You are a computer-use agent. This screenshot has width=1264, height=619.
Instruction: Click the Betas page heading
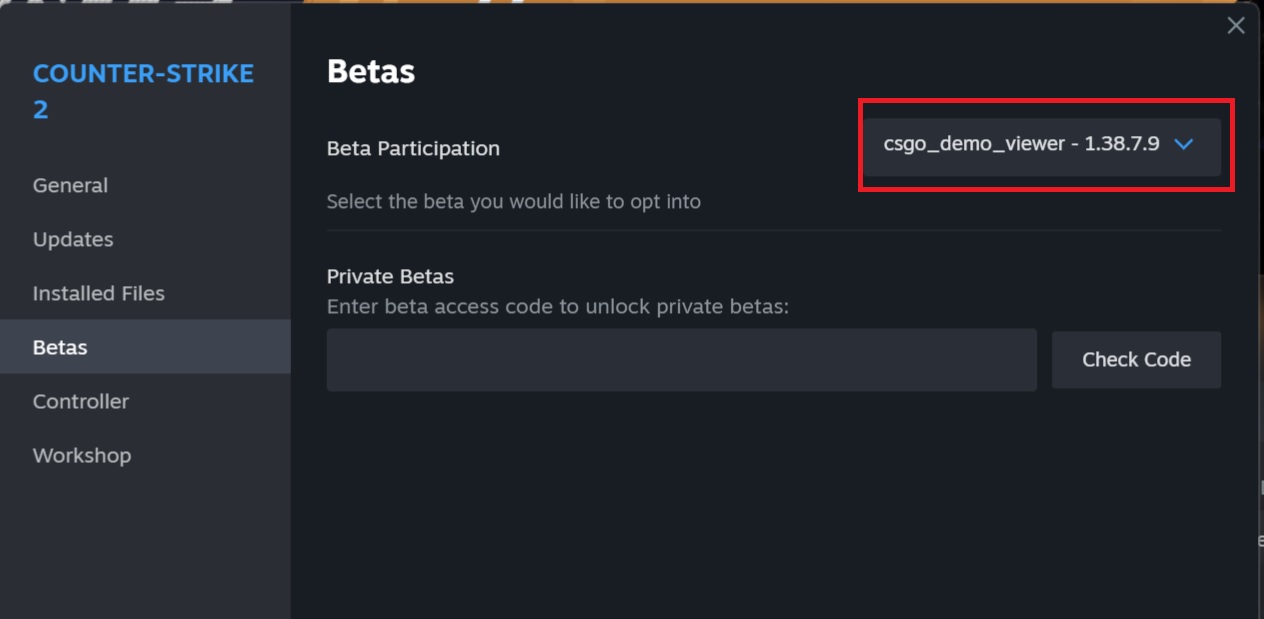coord(371,71)
